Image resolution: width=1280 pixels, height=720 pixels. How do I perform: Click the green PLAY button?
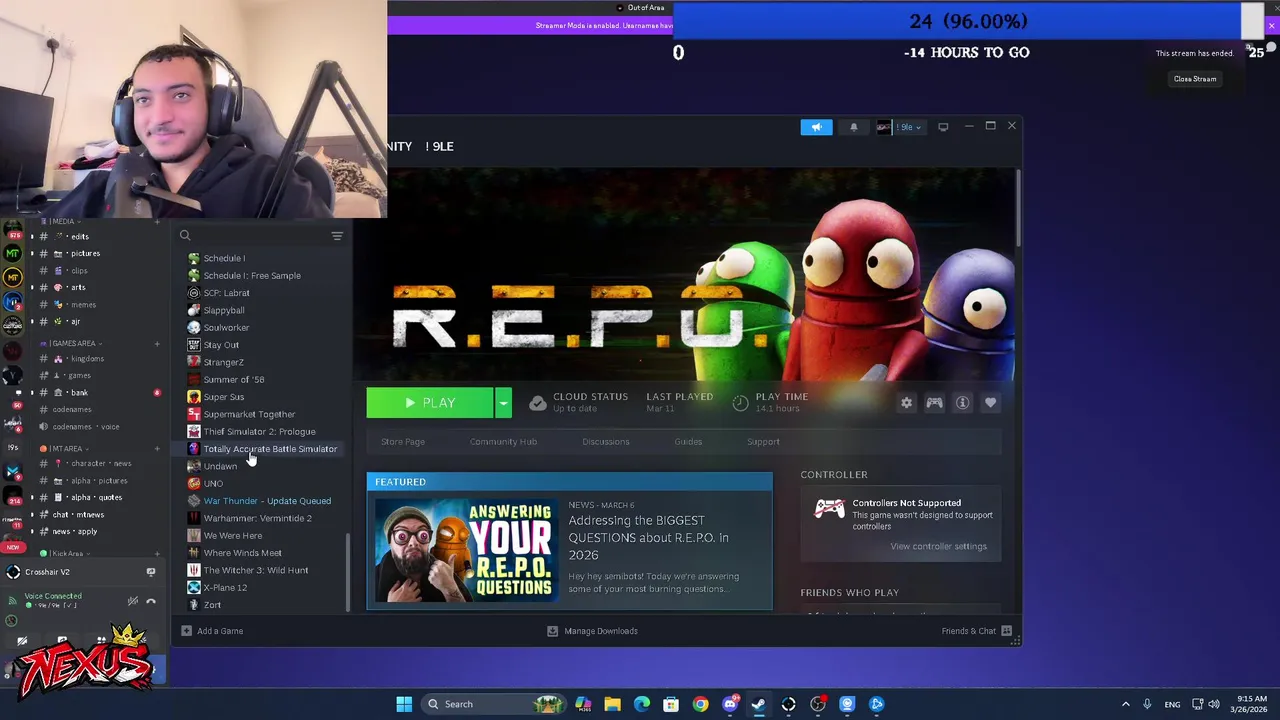(x=430, y=403)
